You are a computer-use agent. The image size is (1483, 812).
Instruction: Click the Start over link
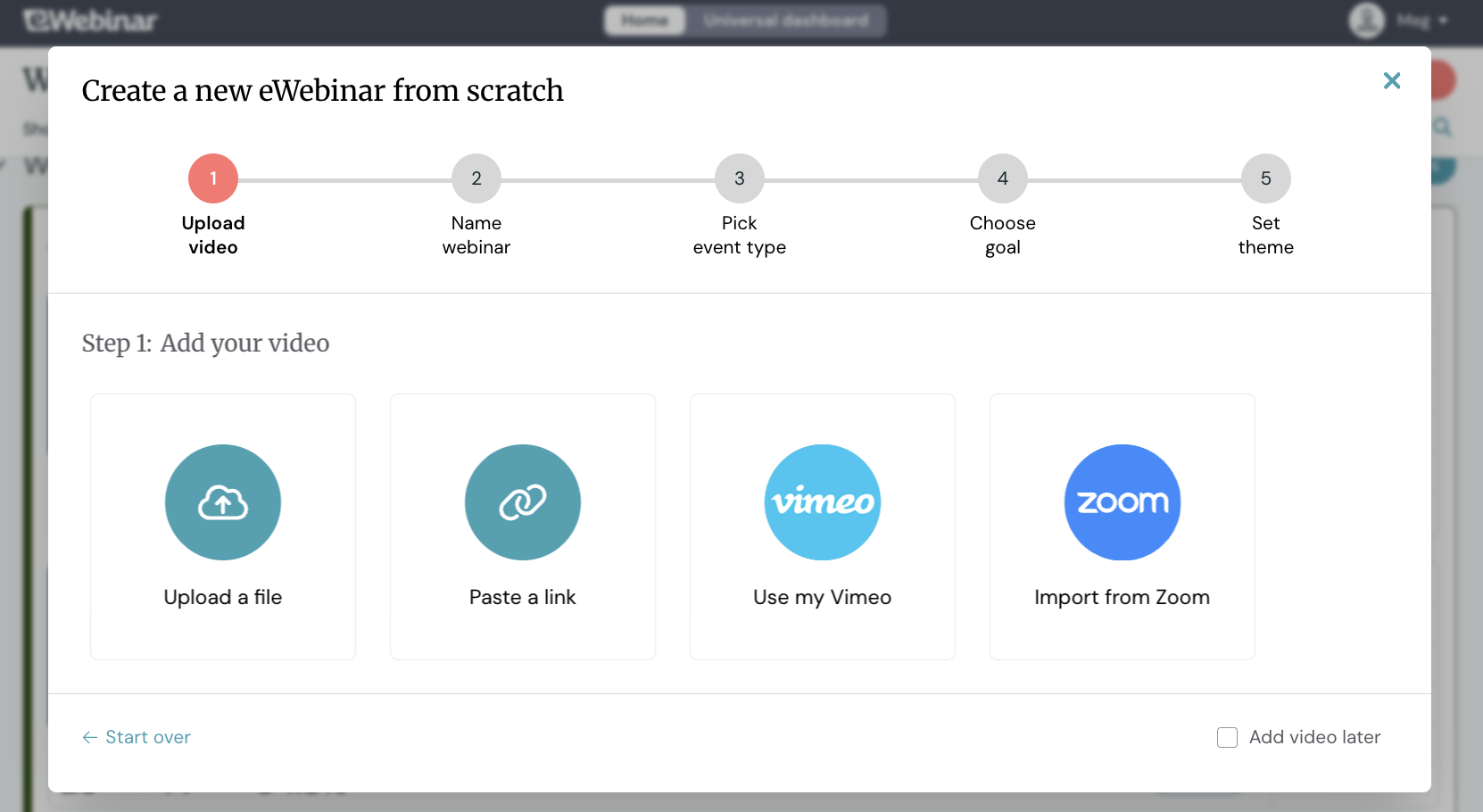[136, 737]
